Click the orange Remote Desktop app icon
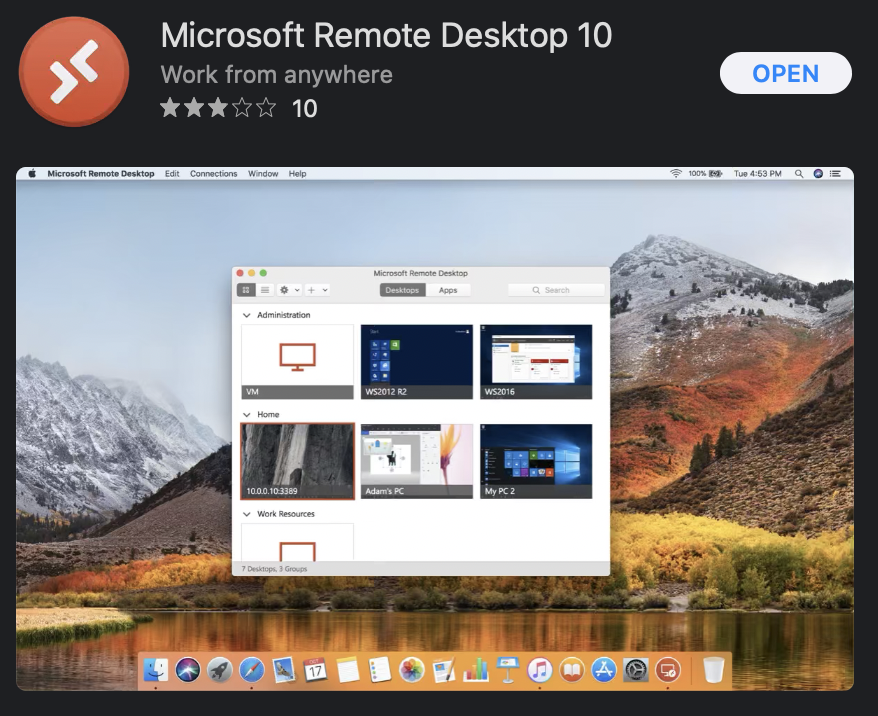Viewport: 878px width, 716px height. pyautogui.click(x=74, y=72)
